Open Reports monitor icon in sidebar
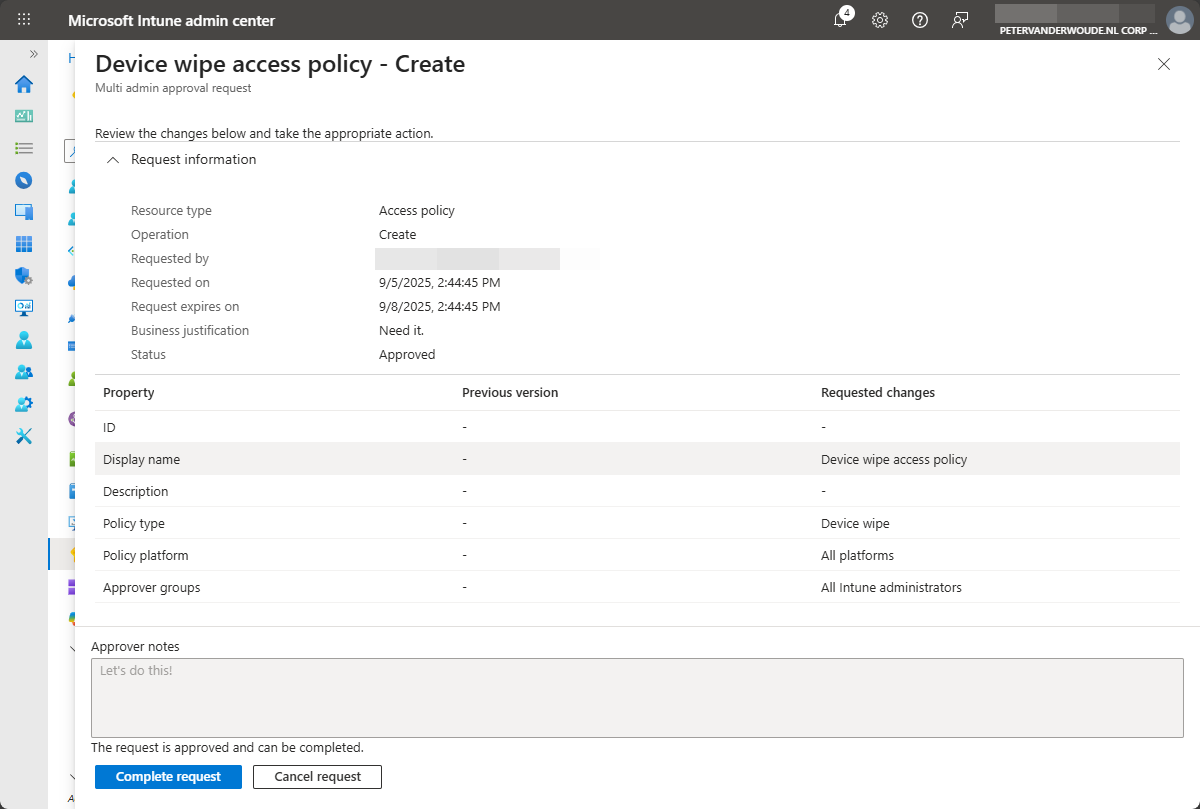 pyautogui.click(x=24, y=308)
